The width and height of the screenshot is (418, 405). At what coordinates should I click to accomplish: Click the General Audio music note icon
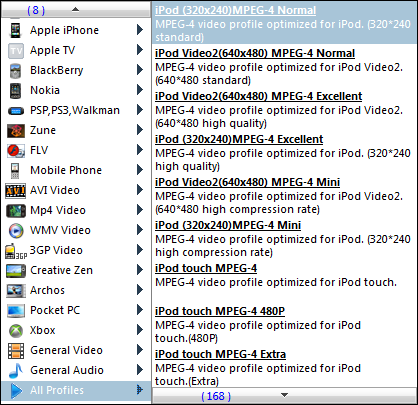[x=16, y=371]
